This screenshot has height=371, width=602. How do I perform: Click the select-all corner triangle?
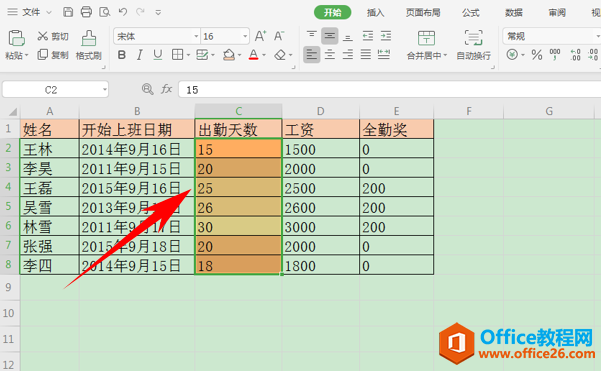pos(12,111)
